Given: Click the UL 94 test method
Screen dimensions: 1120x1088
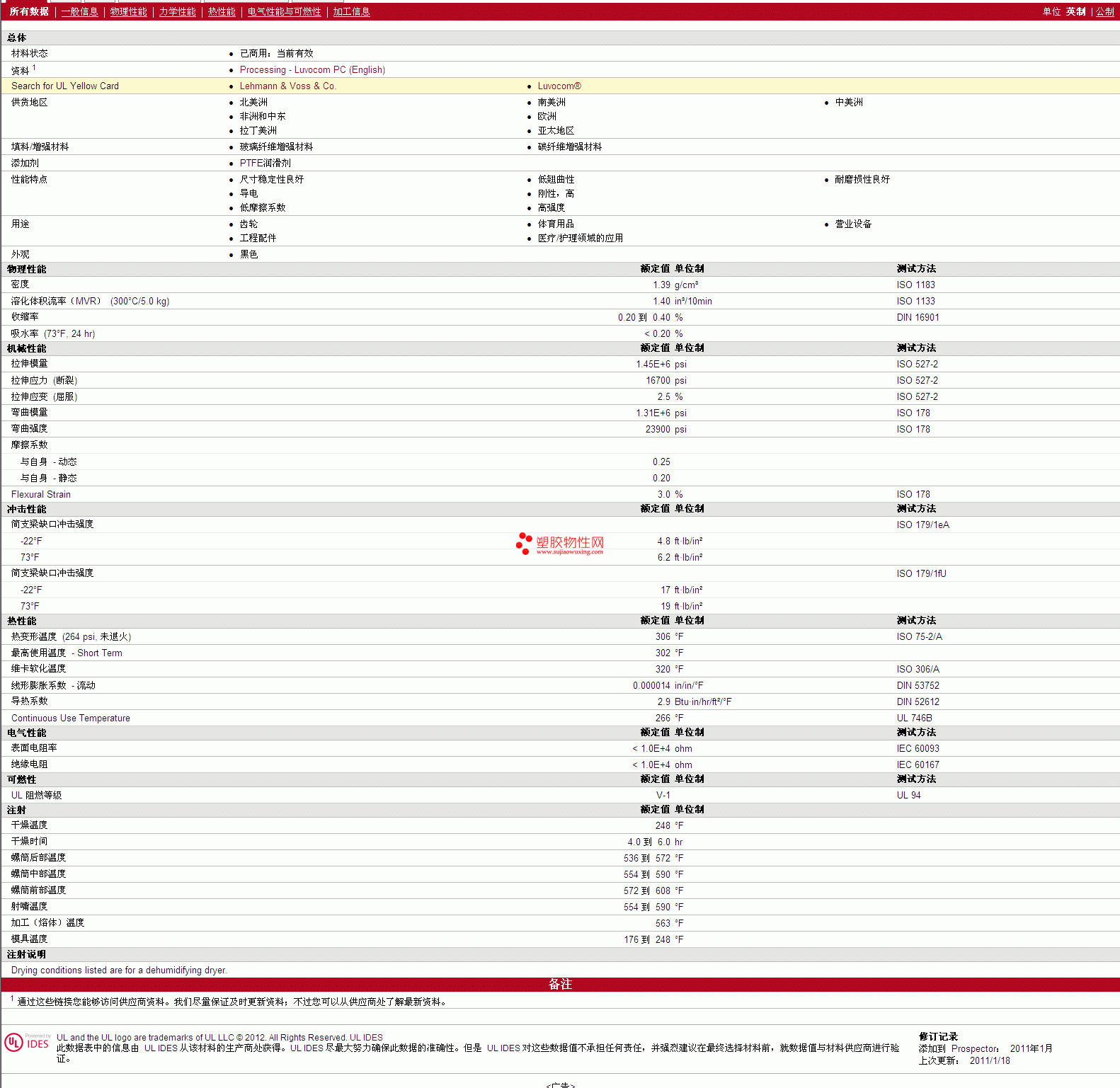Looking at the screenshot, I should click(x=908, y=795).
